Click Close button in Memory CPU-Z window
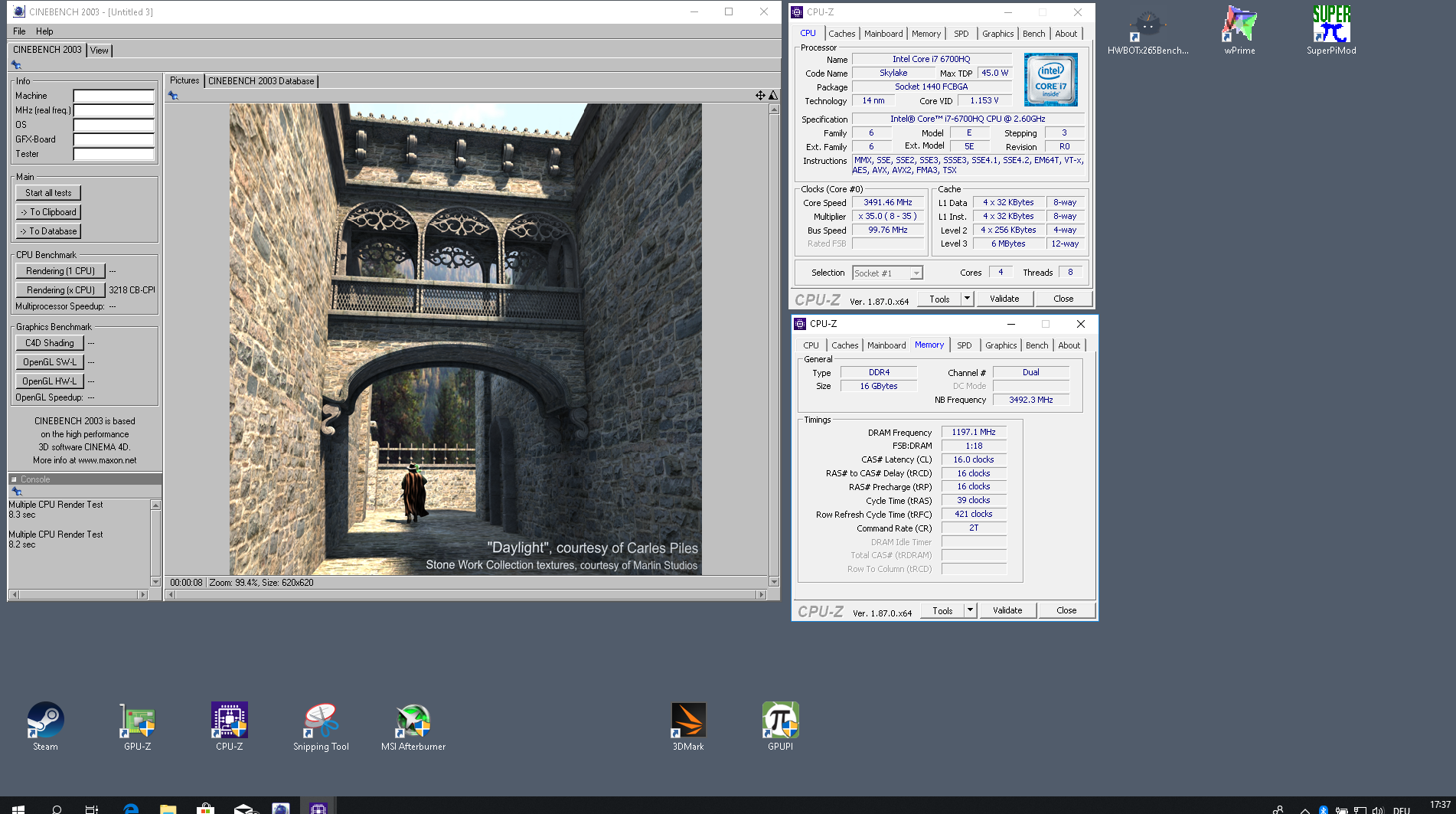1456x814 pixels. click(x=1066, y=610)
